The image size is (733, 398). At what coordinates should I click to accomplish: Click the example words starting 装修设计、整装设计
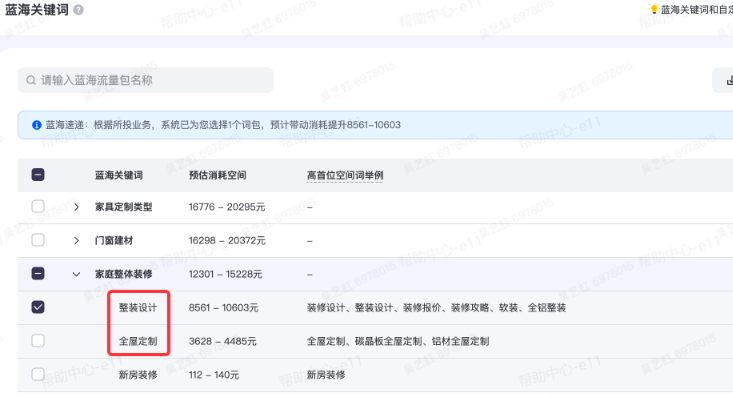click(436, 308)
